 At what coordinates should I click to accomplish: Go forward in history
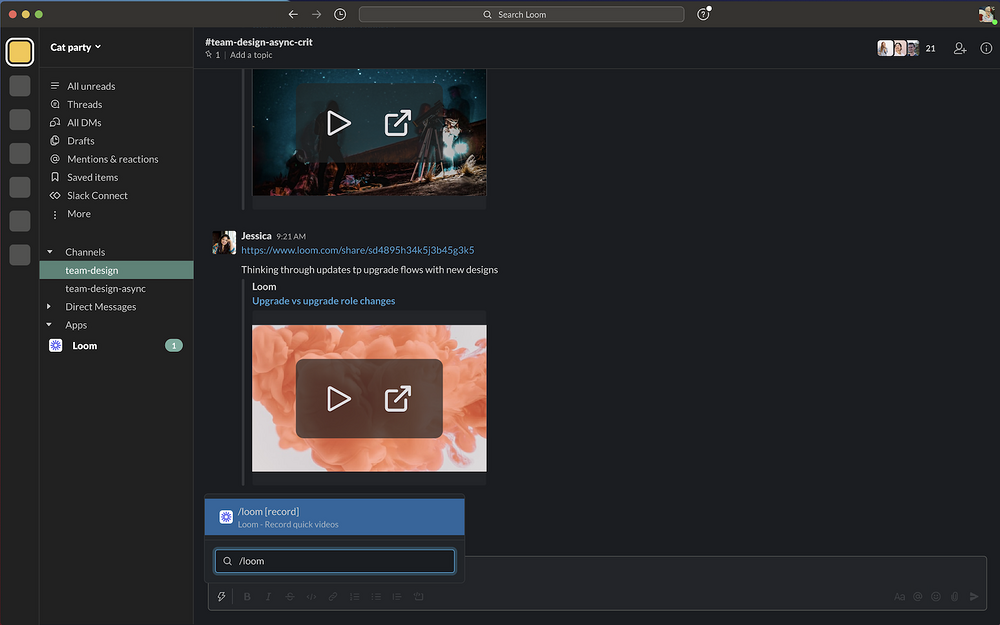316,14
